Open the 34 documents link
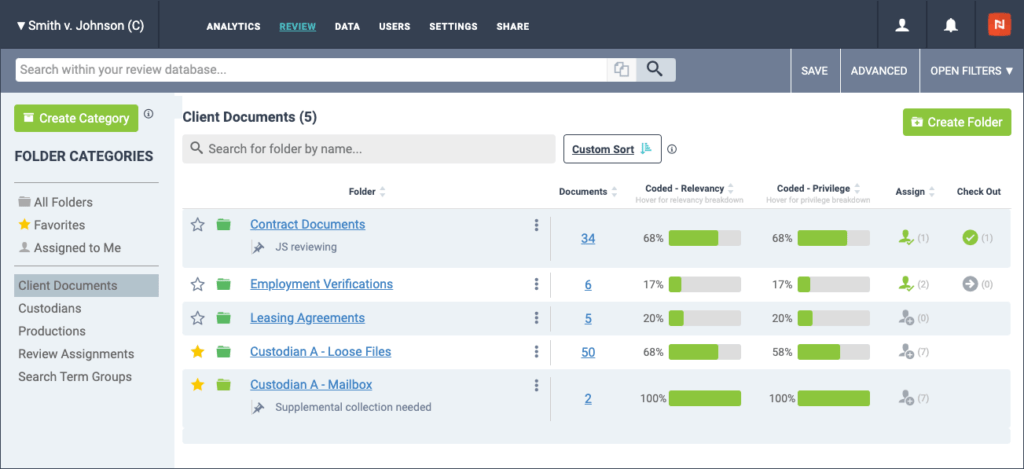1024x469 pixels. coord(588,238)
